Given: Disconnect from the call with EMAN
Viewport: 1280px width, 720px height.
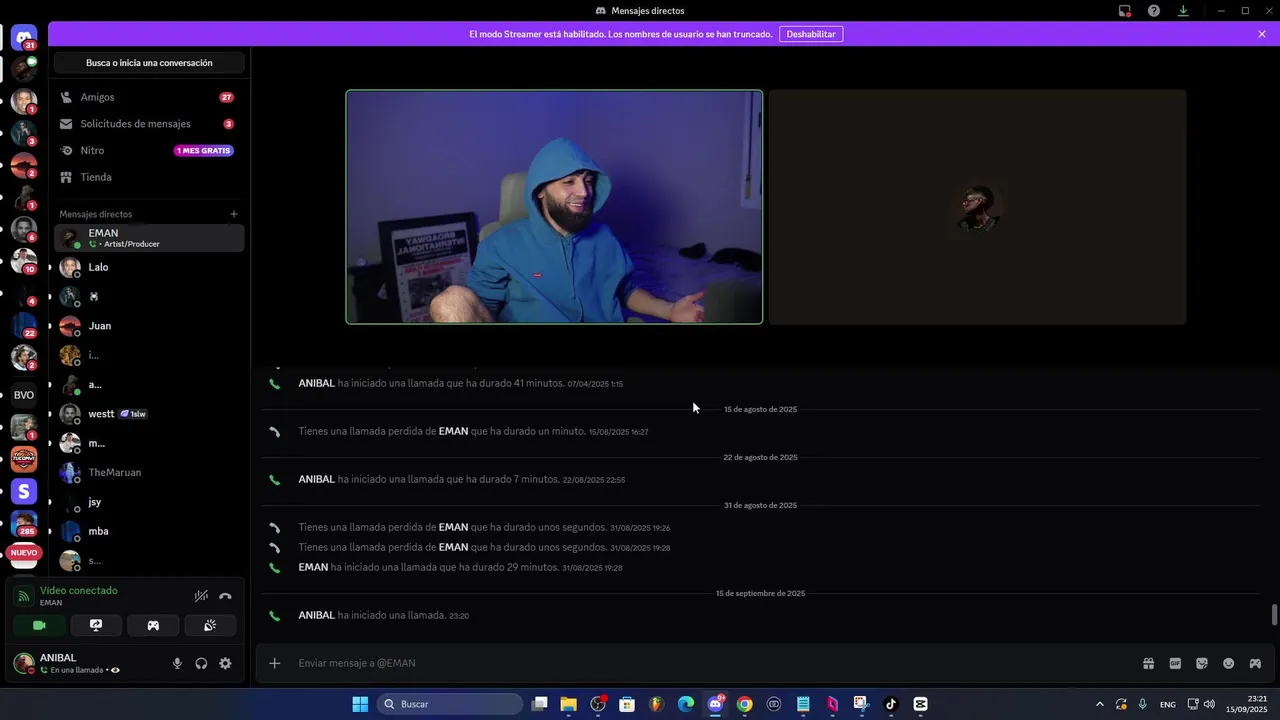Looking at the screenshot, I should pos(225,596).
